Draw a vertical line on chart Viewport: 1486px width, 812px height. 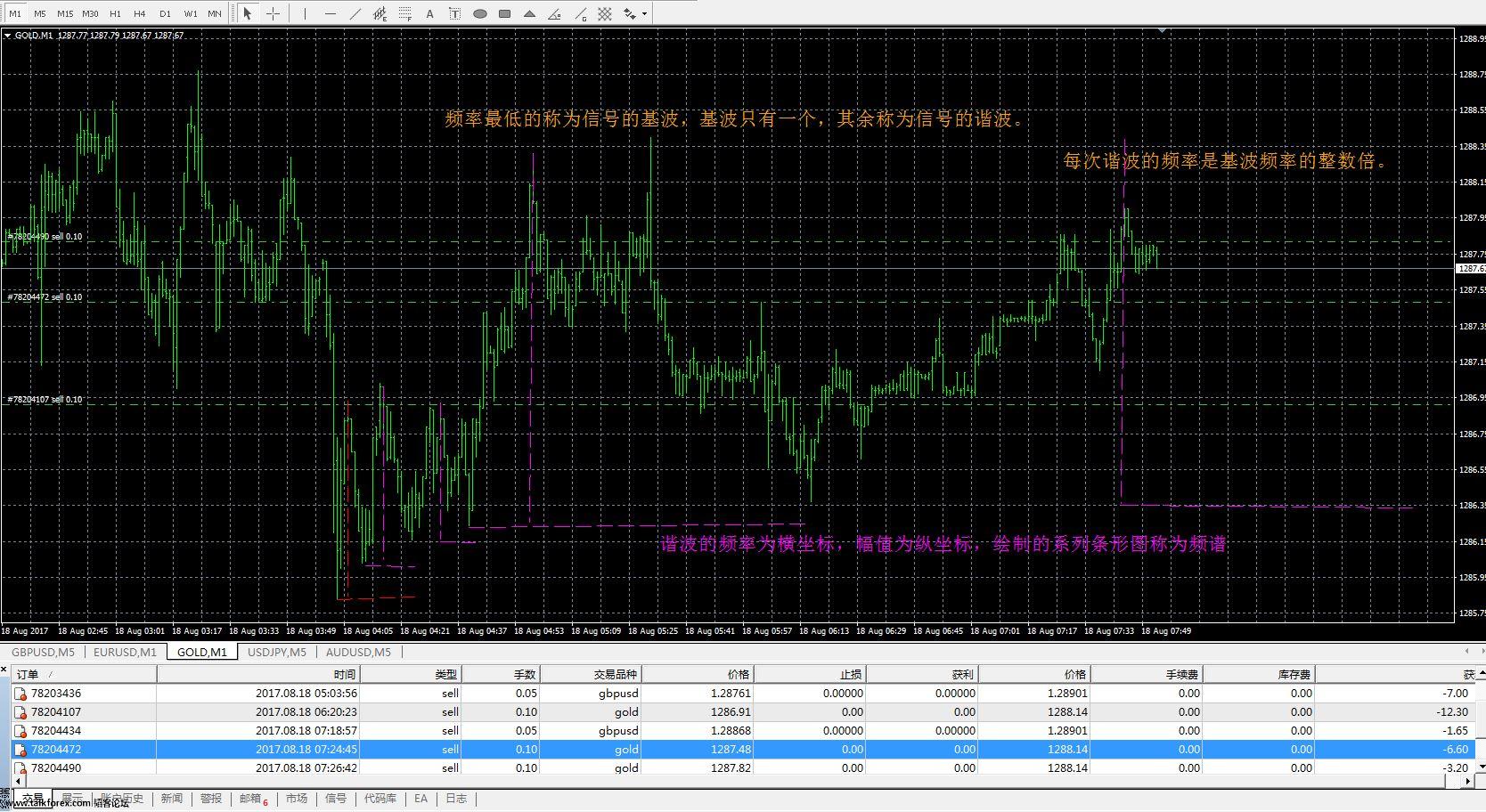(305, 13)
